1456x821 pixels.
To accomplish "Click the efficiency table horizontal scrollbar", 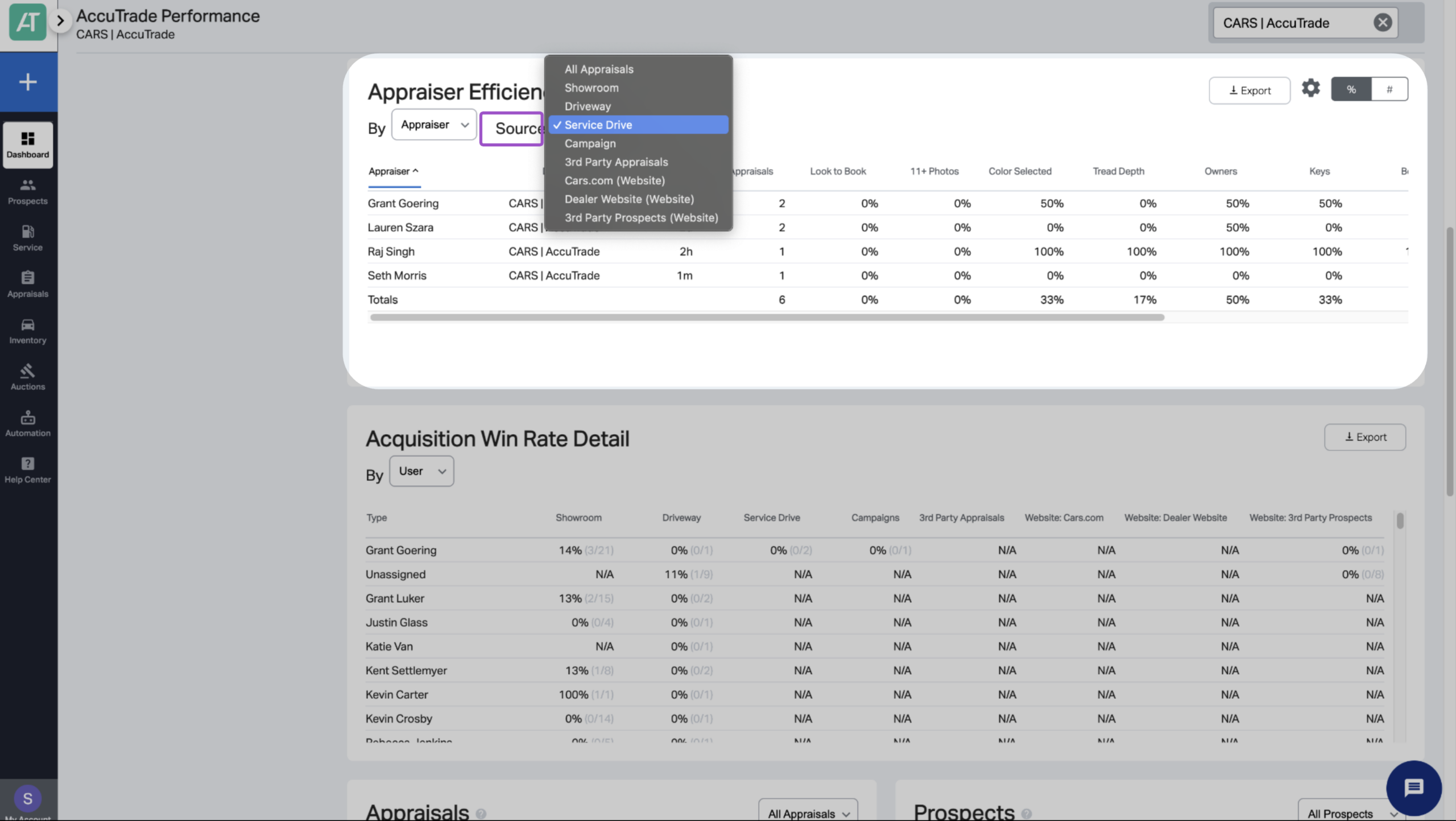I will [x=767, y=317].
